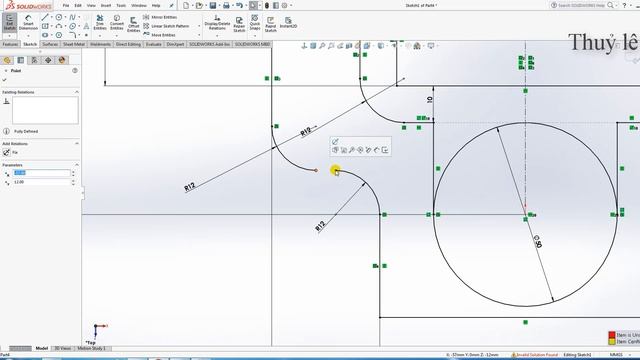Click the Instant2D tool
Image resolution: width=640 pixels, height=360 pixels.
[x=288, y=22]
